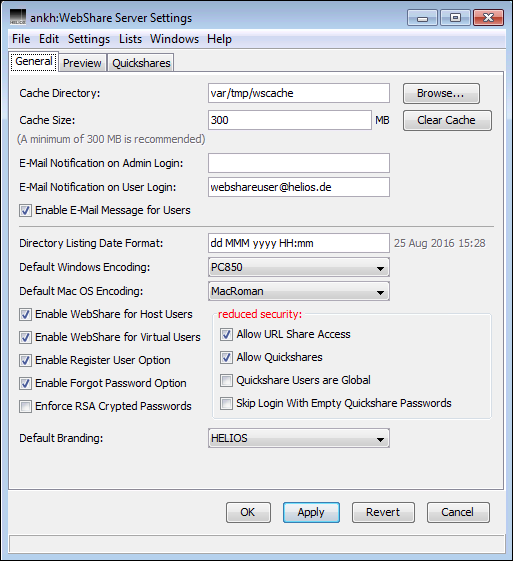Click the Directory Listing Date Format field
Image resolution: width=513 pixels, height=561 pixels.
tap(299, 243)
